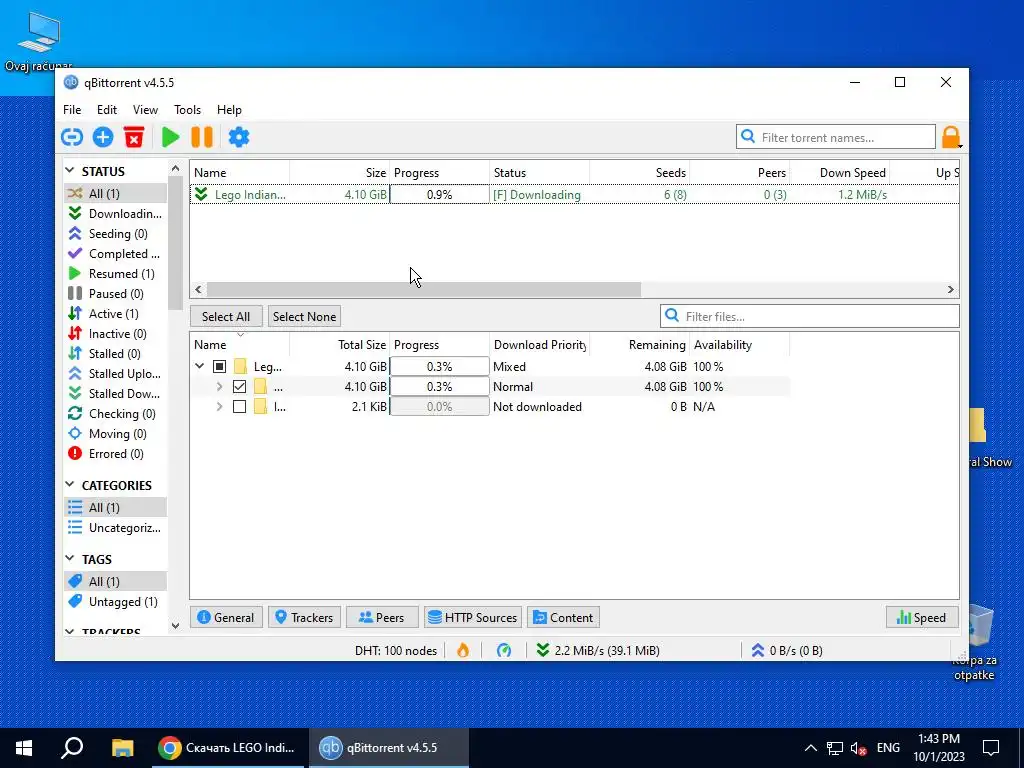
Task: Click the green Resume play icon
Action: click(170, 137)
